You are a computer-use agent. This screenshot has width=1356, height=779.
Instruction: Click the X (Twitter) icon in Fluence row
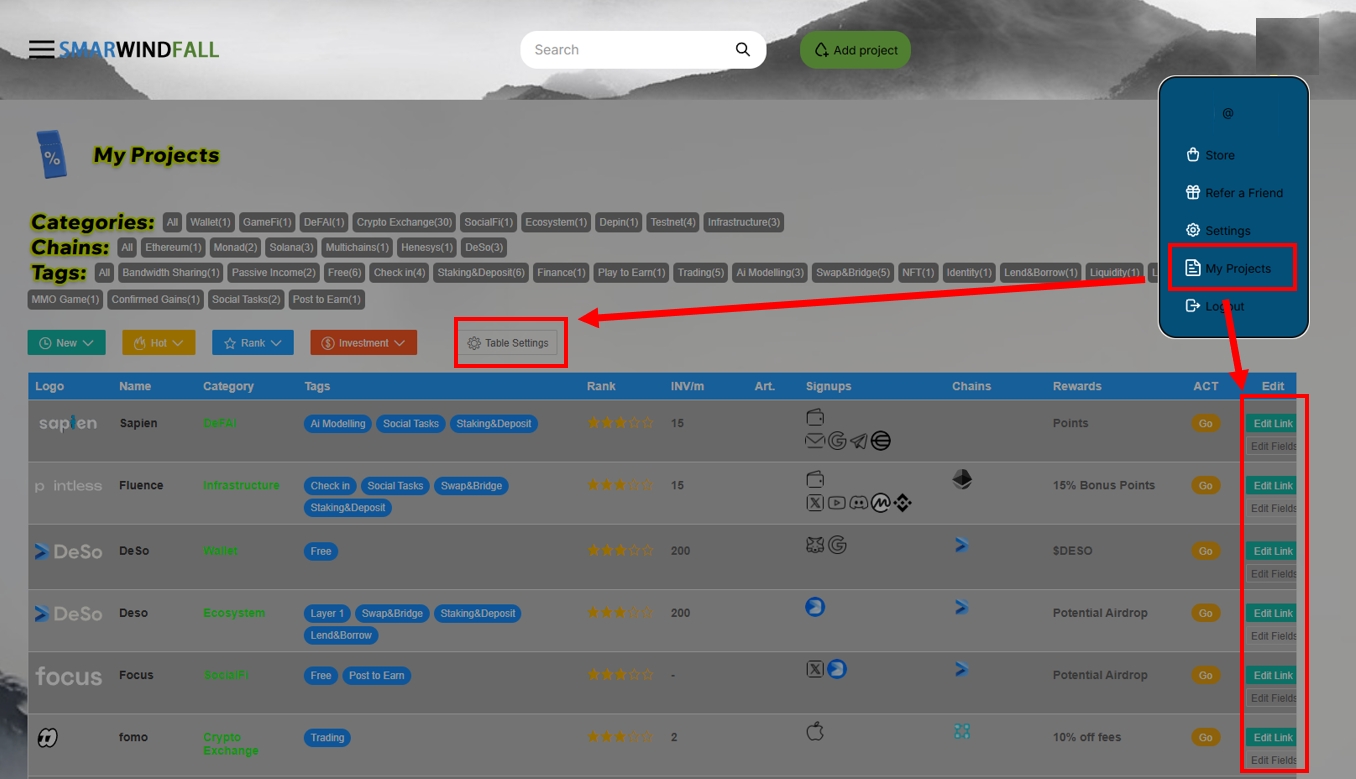(x=814, y=503)
